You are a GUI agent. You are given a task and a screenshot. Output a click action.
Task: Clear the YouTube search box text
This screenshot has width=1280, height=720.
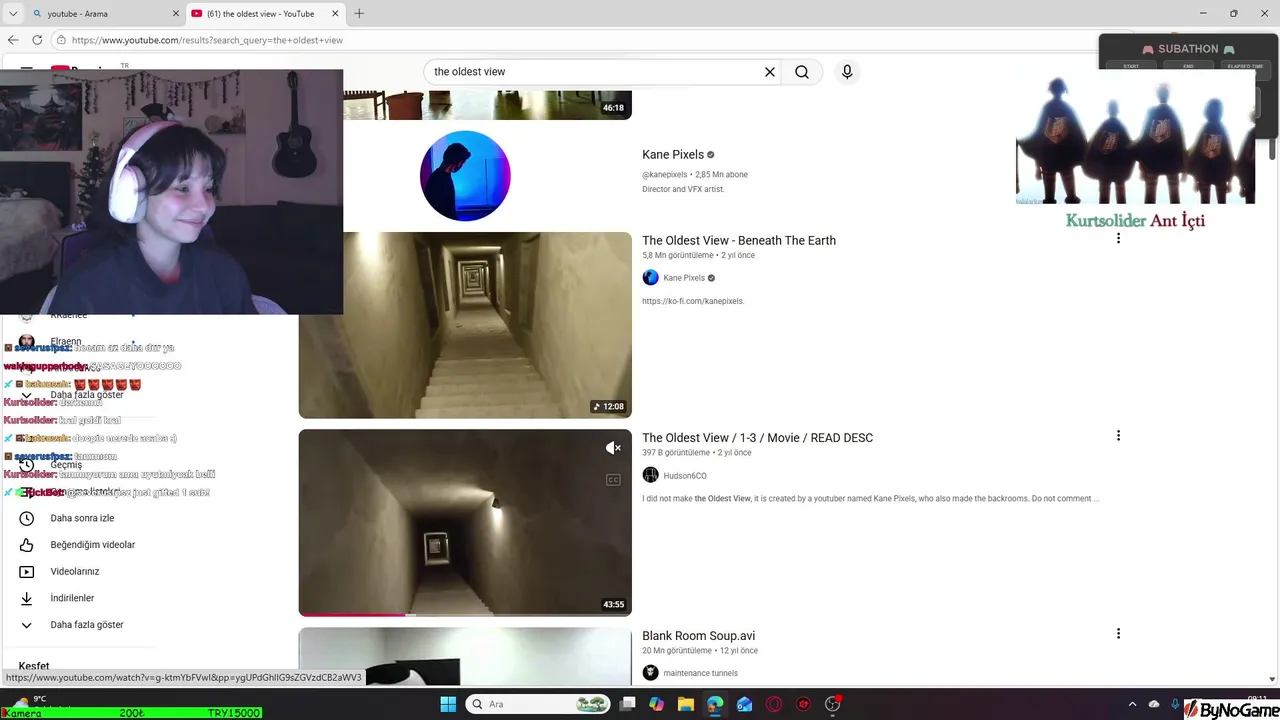tap(770, 72)
